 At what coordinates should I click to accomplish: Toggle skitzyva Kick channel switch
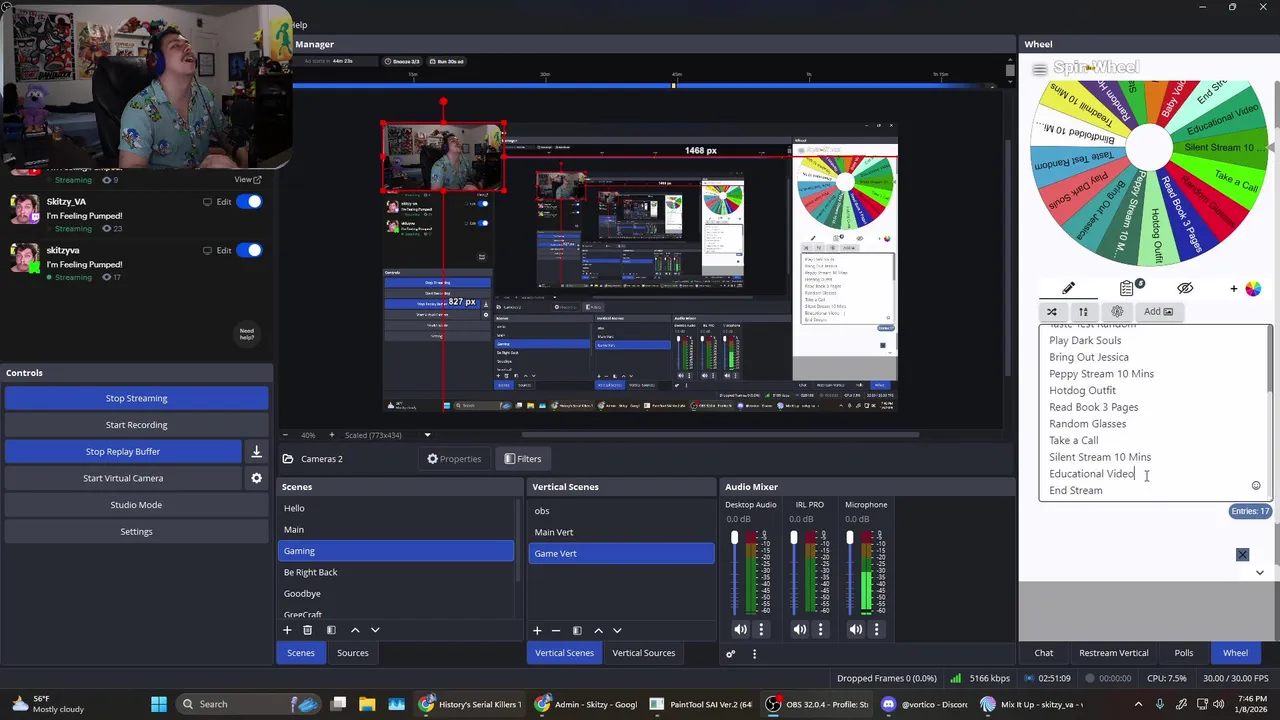pyautogui.click(x=250, y=250)
